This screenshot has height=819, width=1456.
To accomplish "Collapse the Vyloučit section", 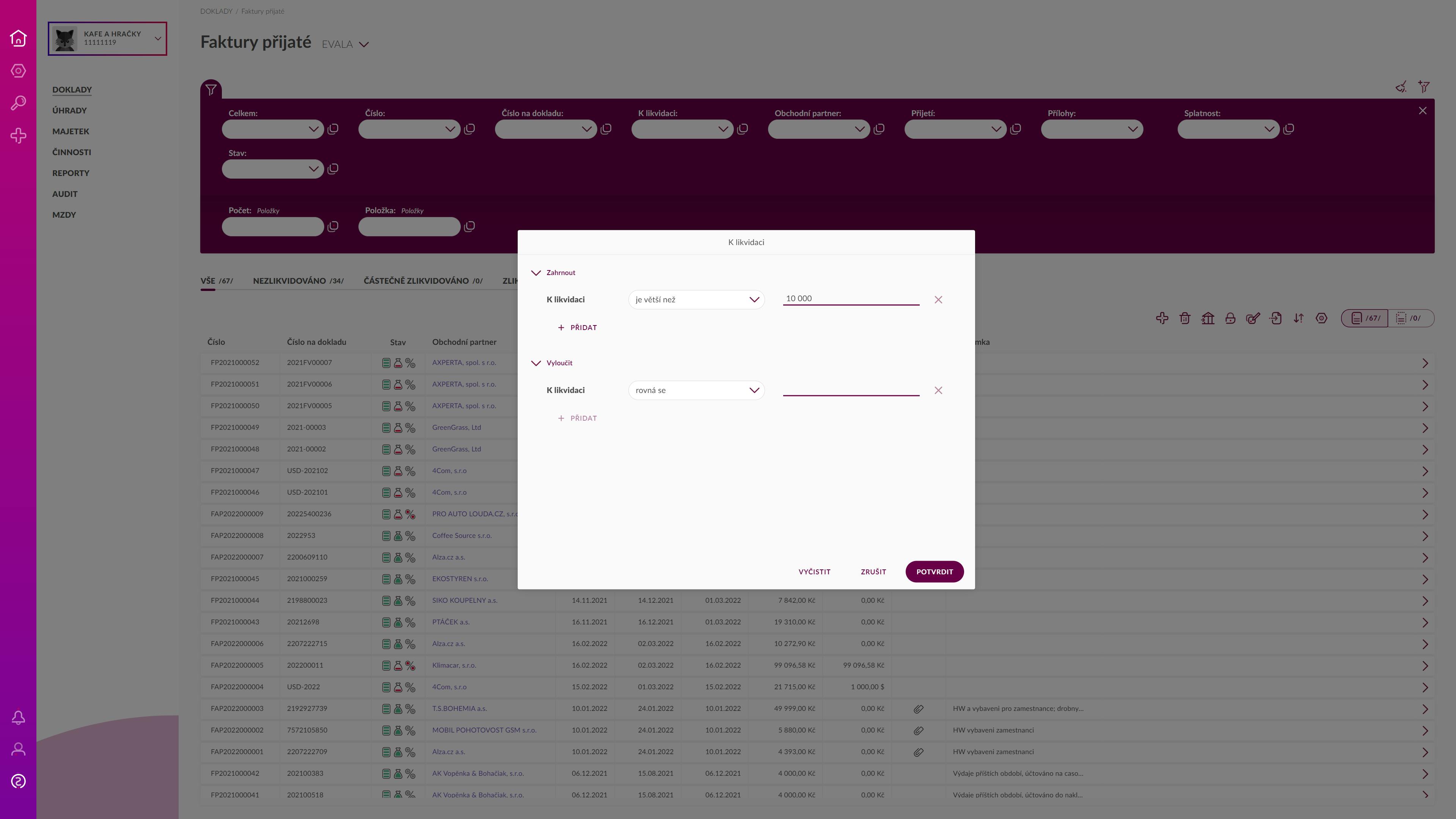I will (x=536, y=363).
